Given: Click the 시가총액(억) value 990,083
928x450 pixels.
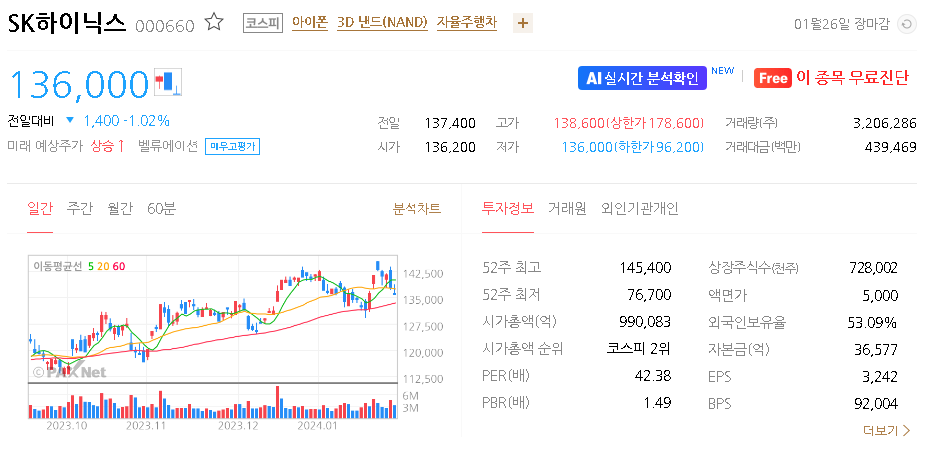Looking at the screenshot, I should [645, 322].
